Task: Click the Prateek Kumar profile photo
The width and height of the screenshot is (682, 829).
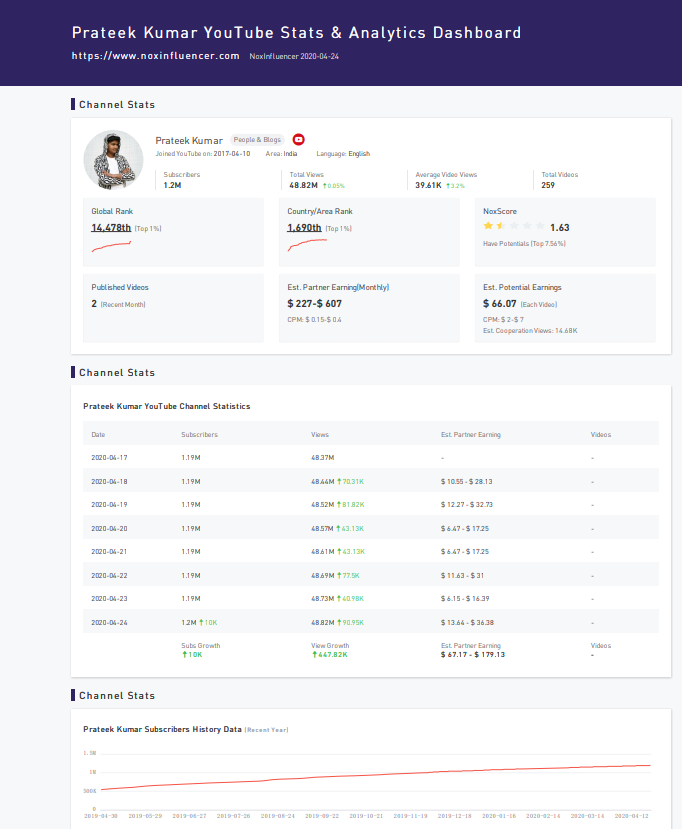Action: click(113, 160)
